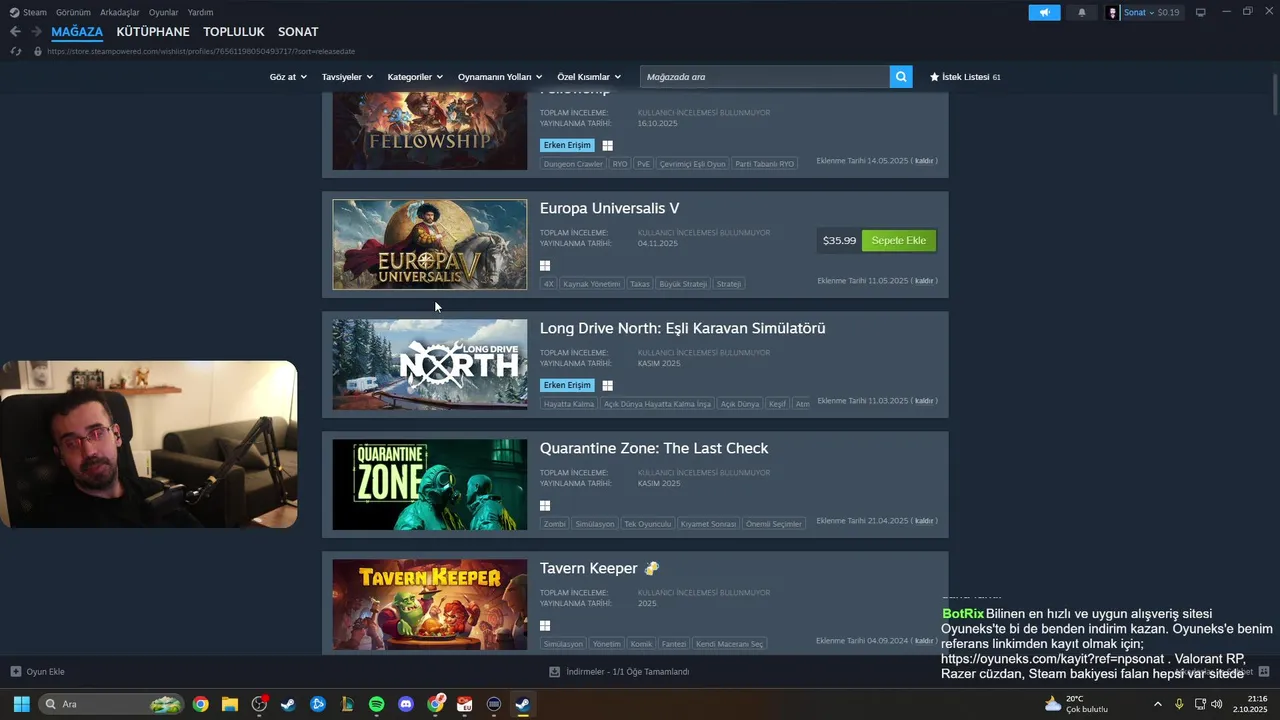Click the Dungeon Crawler tag on Fellowship
The height and width of the screenshot is (720, 1280).
pyautogui.click(x=573, y=164)
